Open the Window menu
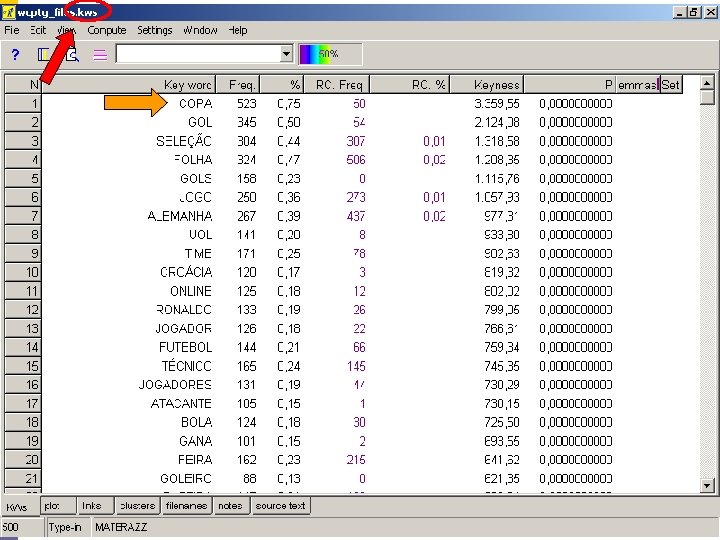The height and width of the screenshot is (540, 720). click(200, 30)
